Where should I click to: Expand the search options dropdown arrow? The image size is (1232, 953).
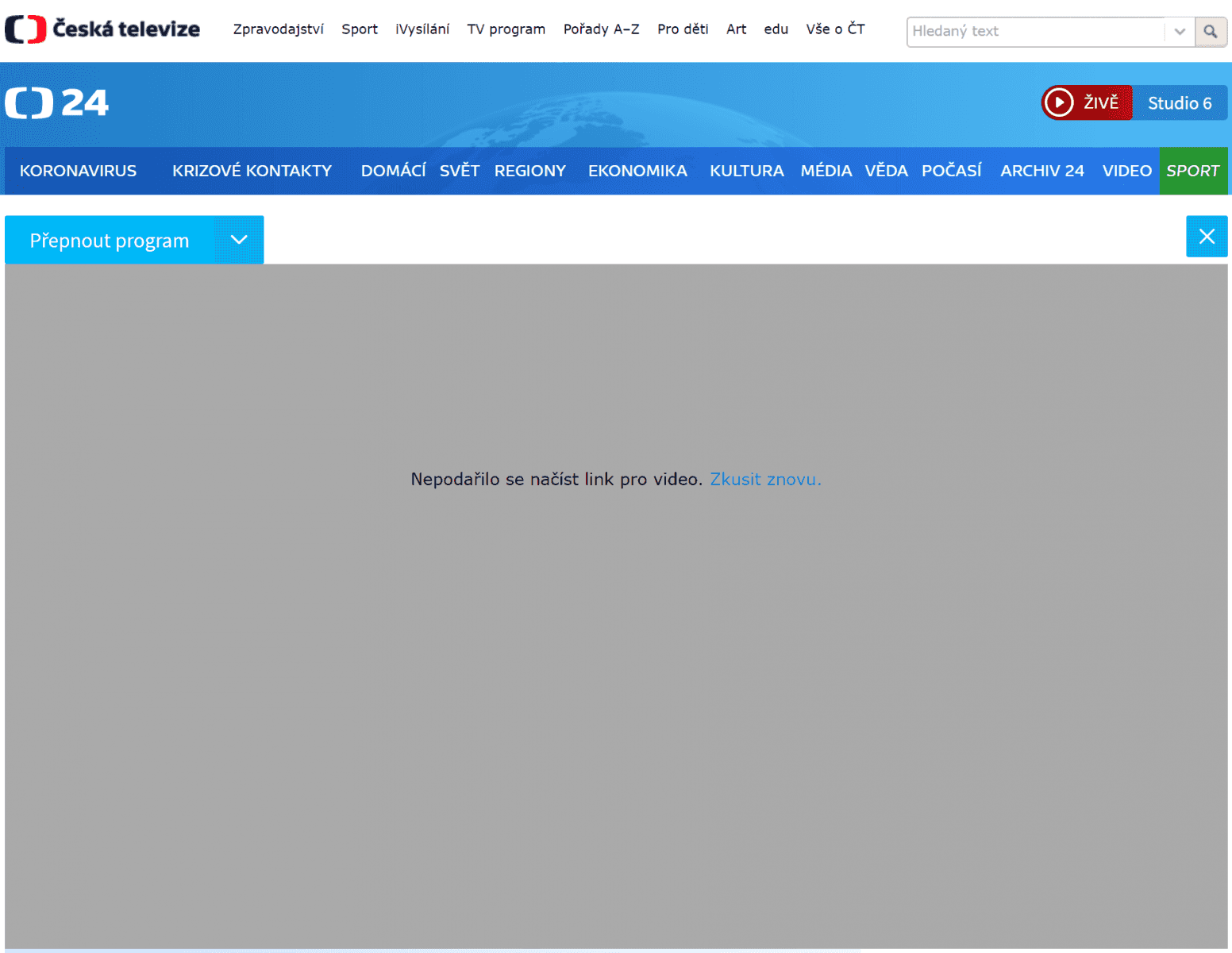[1180, 31]
